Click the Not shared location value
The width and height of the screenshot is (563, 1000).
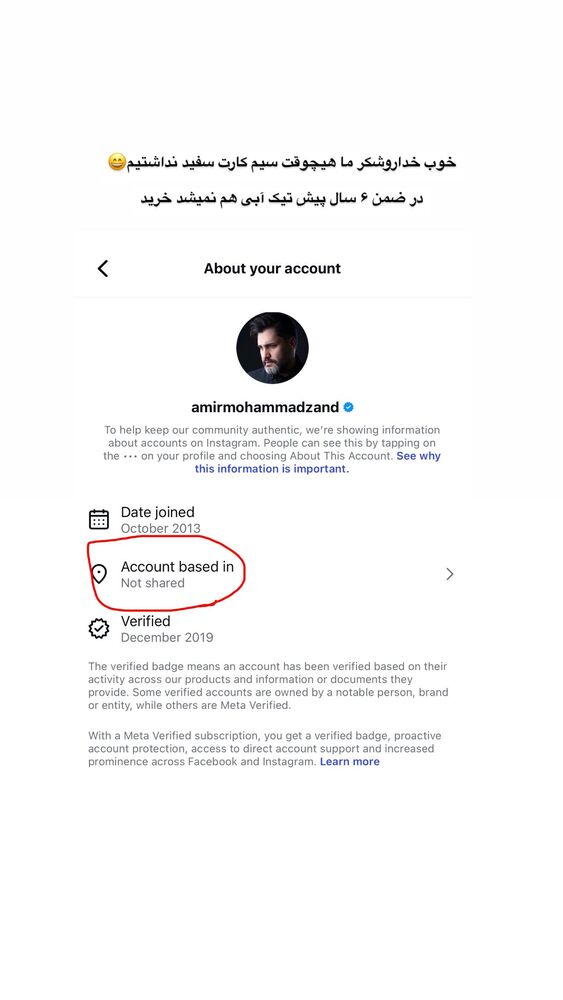point(152,583)
